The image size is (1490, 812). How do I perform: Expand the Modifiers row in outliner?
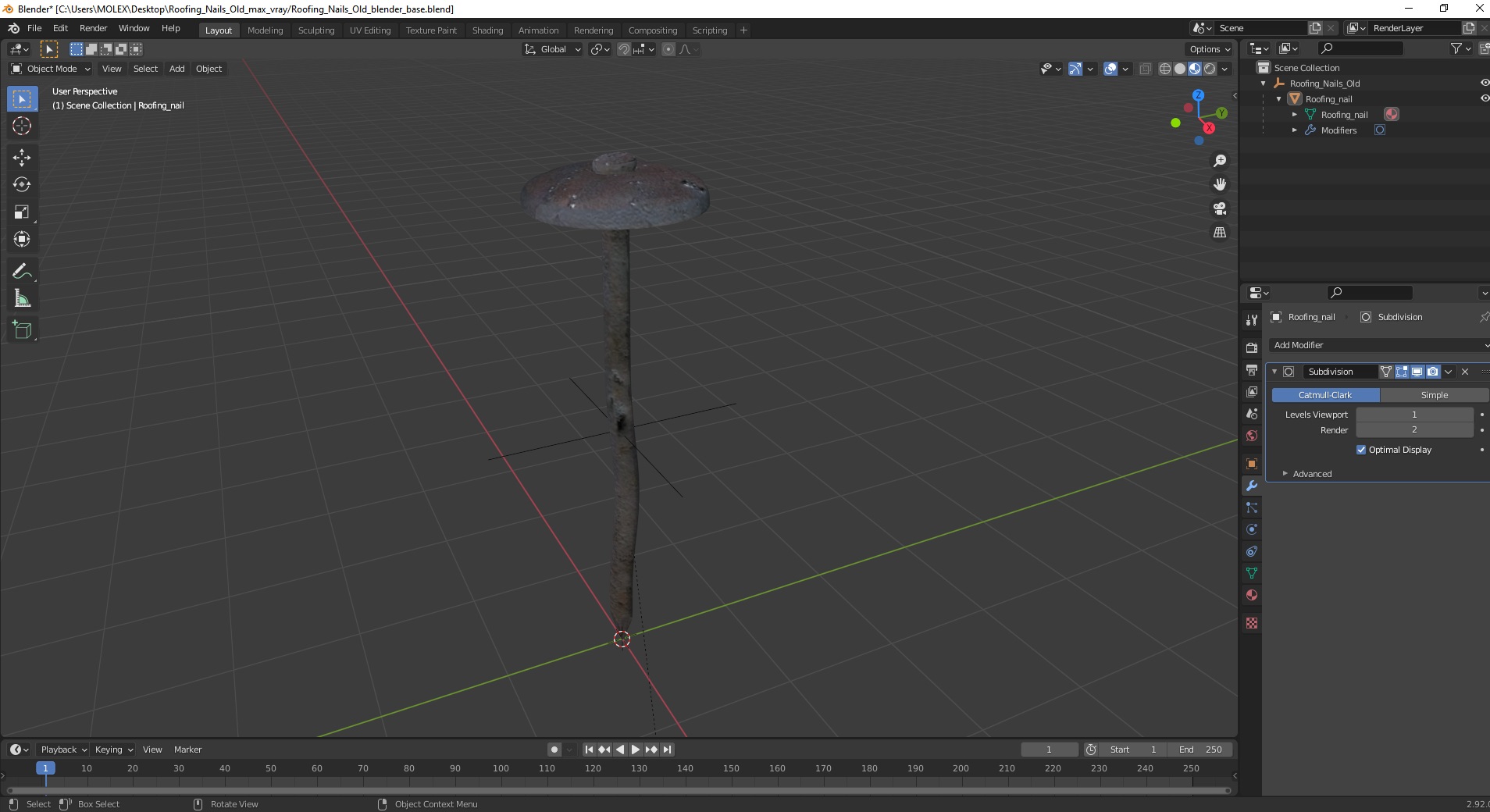click(x=1295, y=130)
